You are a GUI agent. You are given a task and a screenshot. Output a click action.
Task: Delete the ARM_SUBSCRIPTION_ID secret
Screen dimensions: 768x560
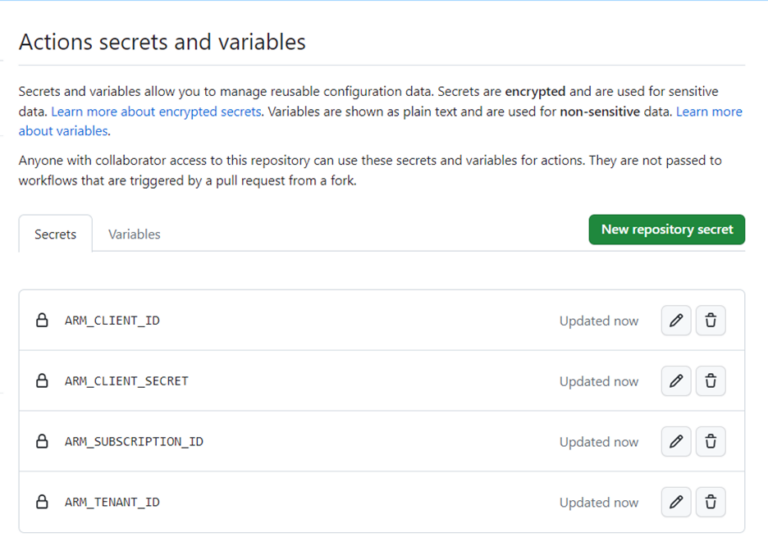click(710, 442)
